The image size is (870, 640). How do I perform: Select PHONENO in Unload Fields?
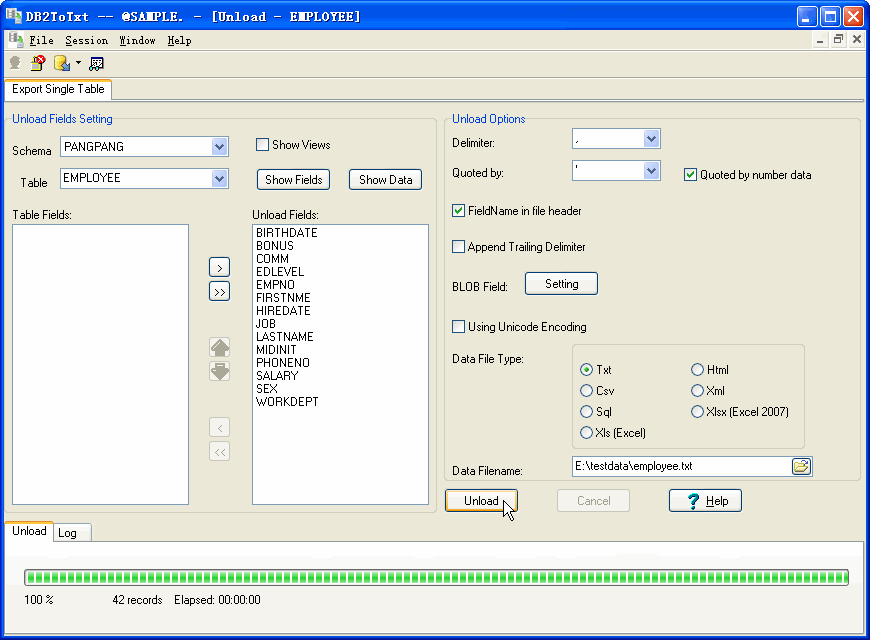[x=282, y=363]
